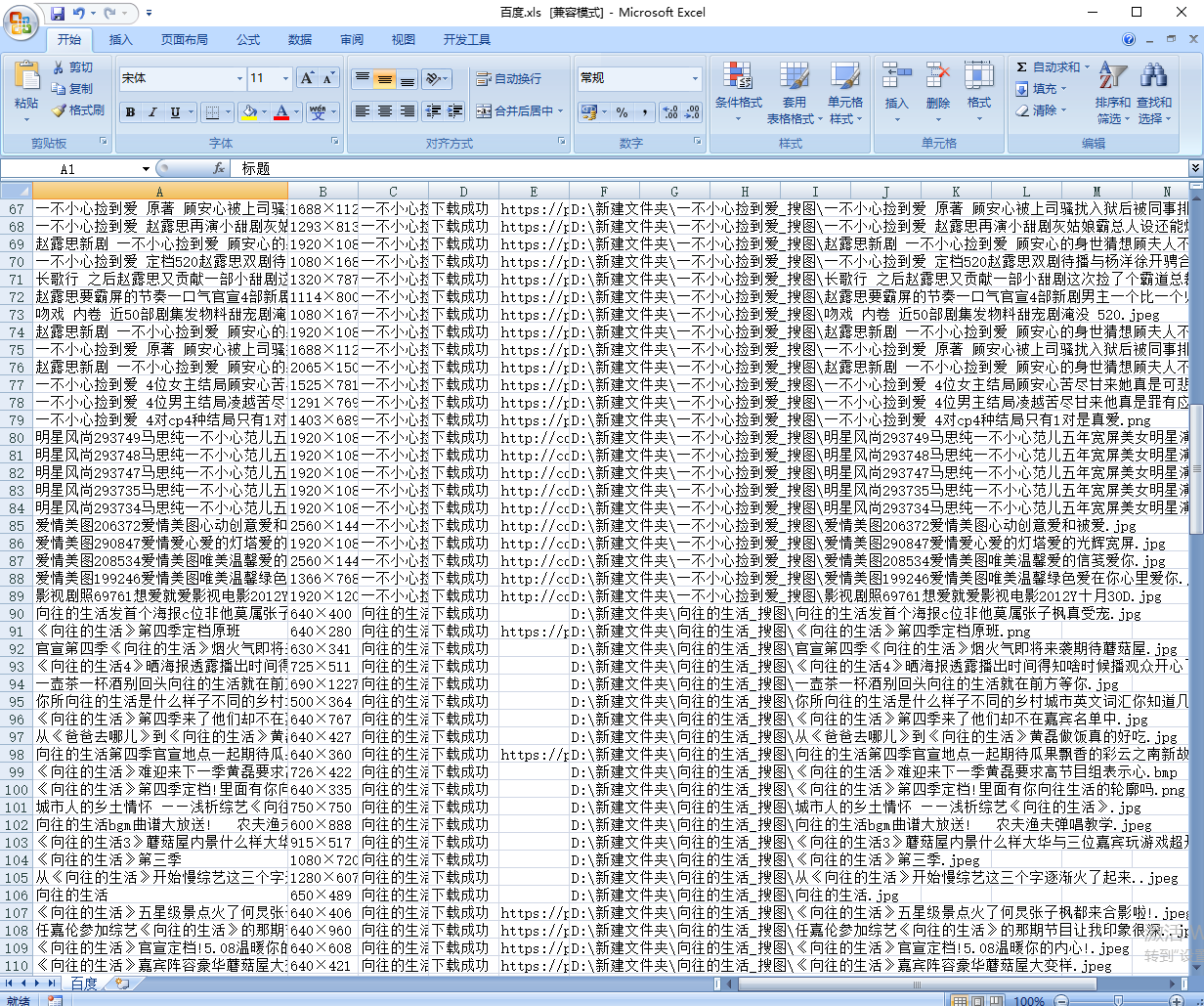Open the 页面布局 tab

[185, 40]
